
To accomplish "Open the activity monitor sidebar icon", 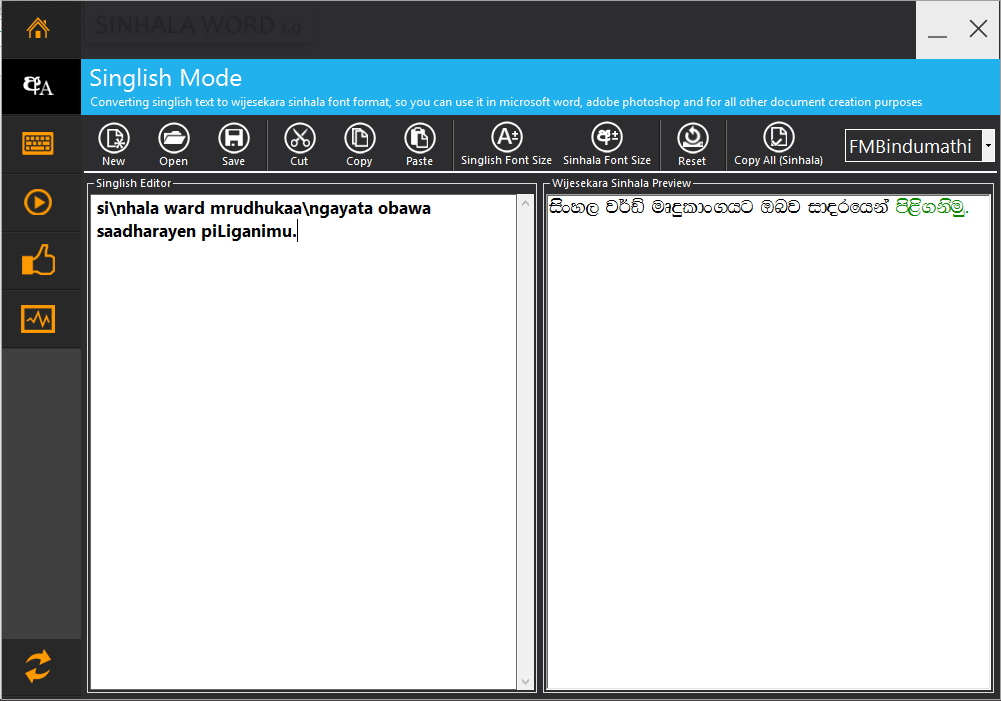I will pos(38,319).
